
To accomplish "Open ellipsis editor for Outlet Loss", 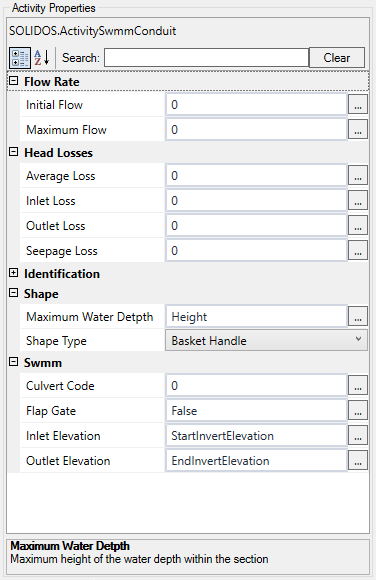I will click(358, 226).
